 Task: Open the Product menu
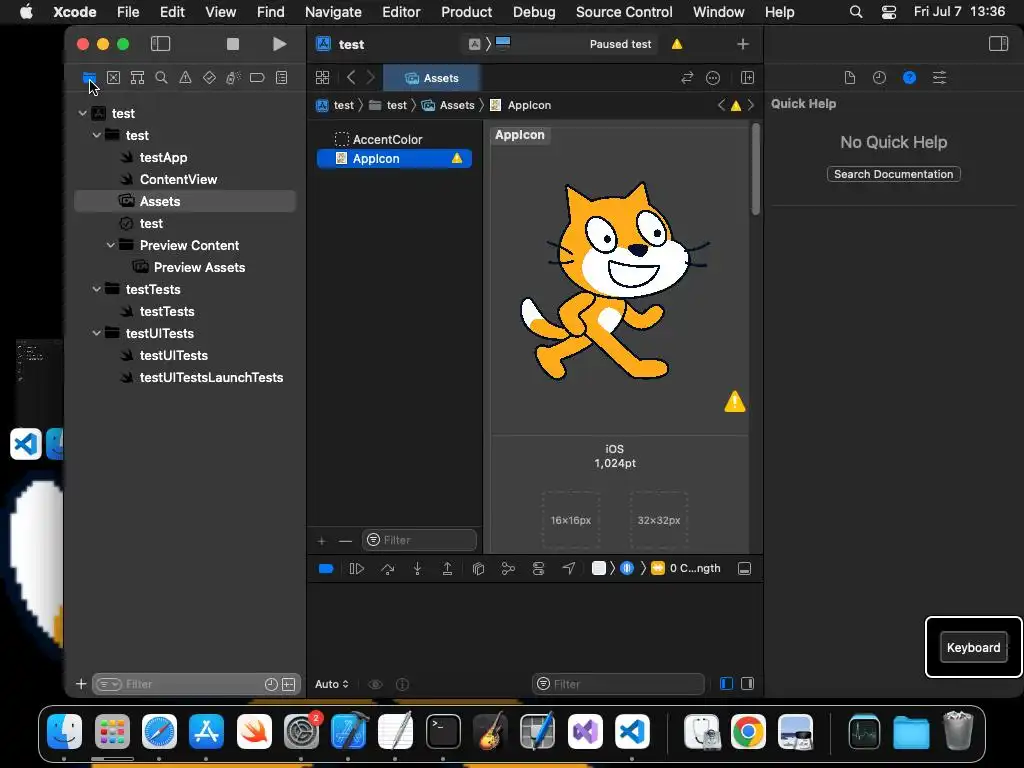tap(466, 12)
